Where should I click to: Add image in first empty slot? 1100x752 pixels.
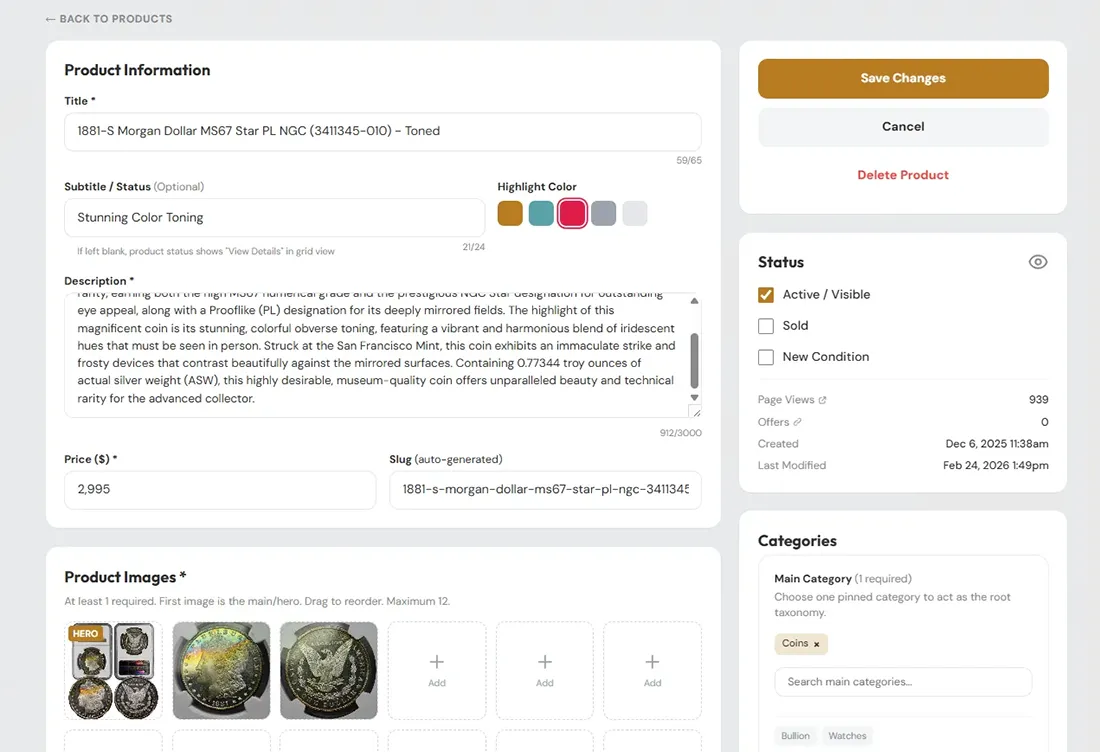click(436, 671)
